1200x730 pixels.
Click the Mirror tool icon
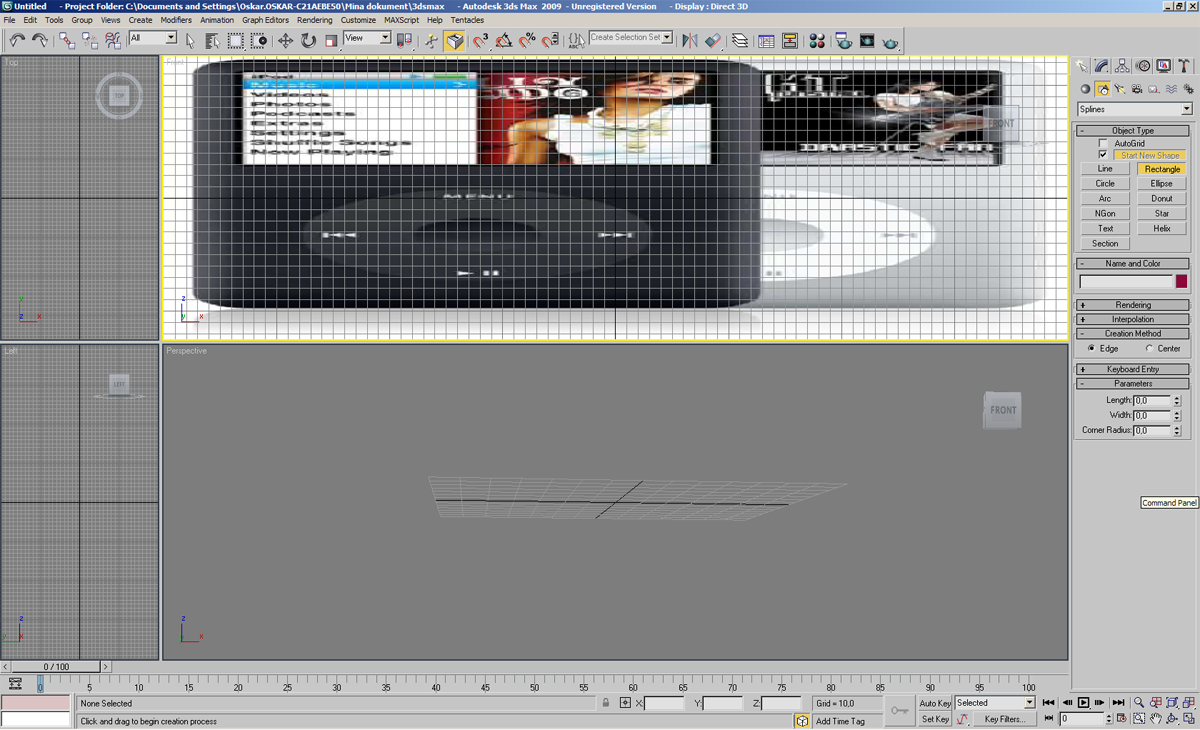tap(689, 40)
